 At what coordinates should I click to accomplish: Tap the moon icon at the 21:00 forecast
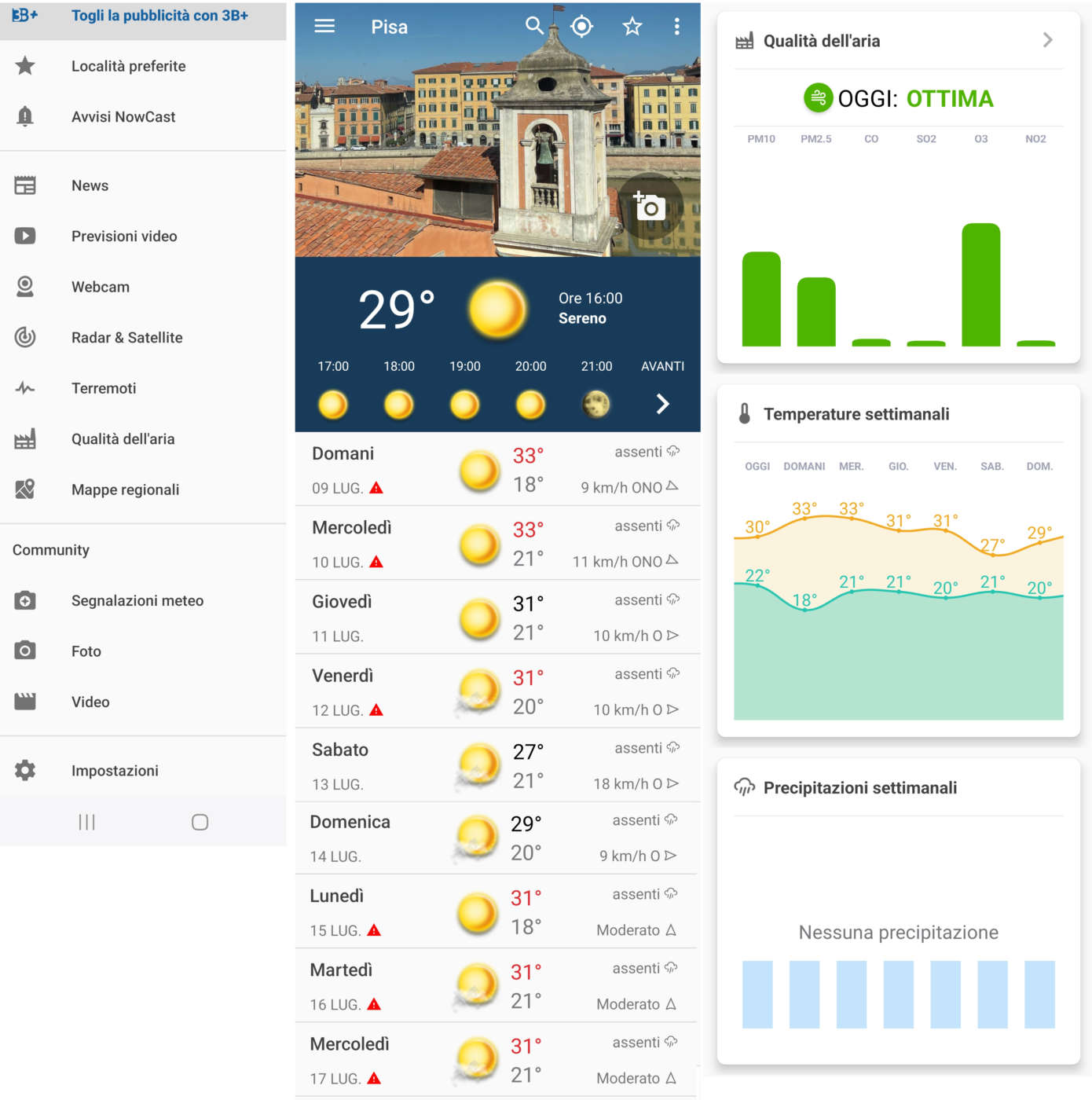(595, 404)
